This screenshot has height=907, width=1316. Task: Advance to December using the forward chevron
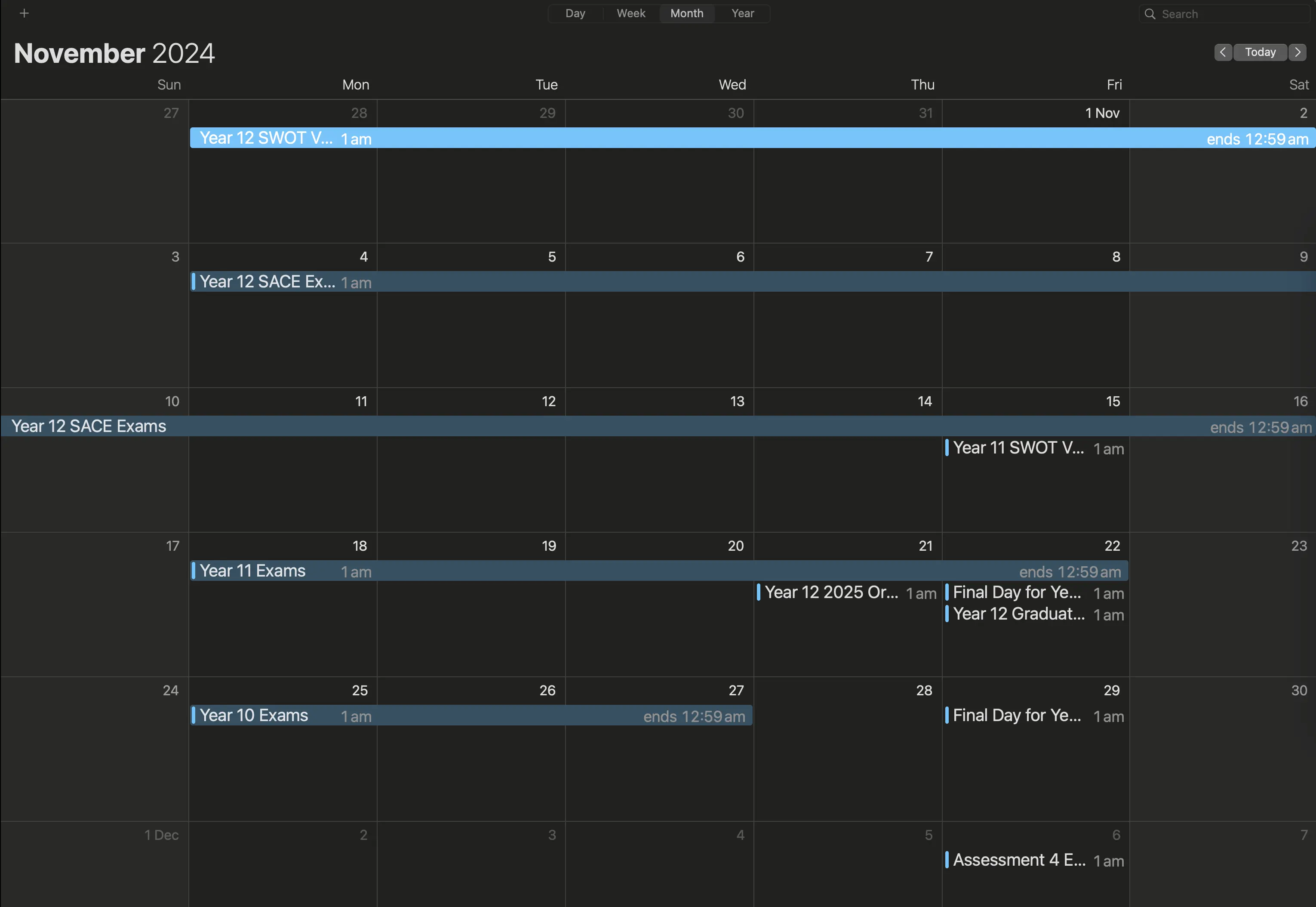pos(1297,52)
